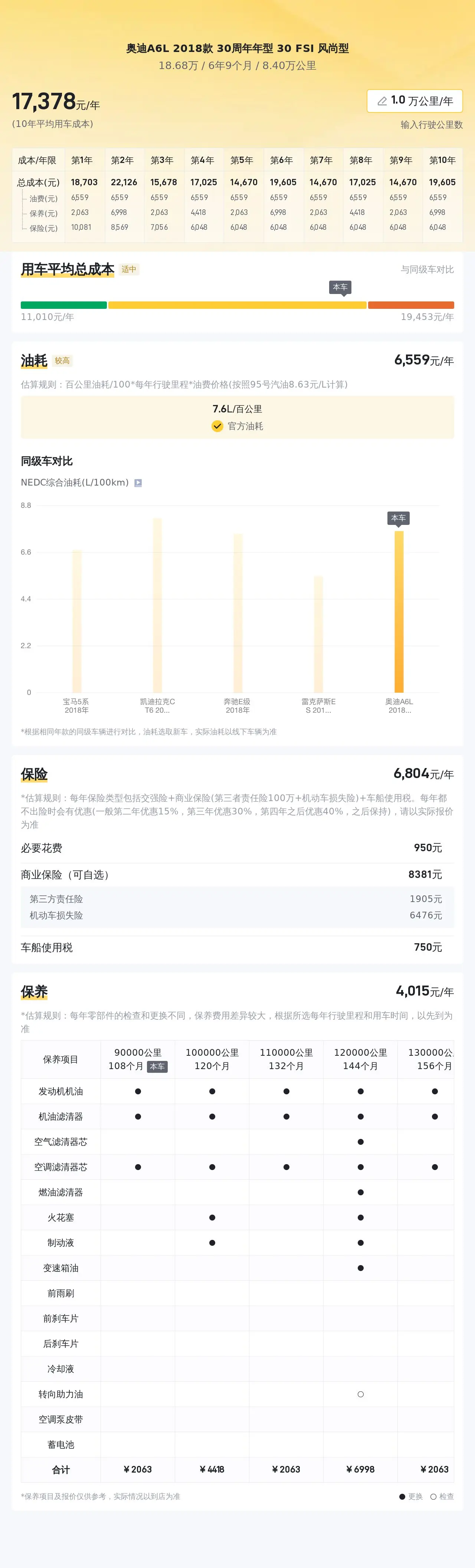
Task: Click the NEDC info play icon
Action: coord(138,483)
